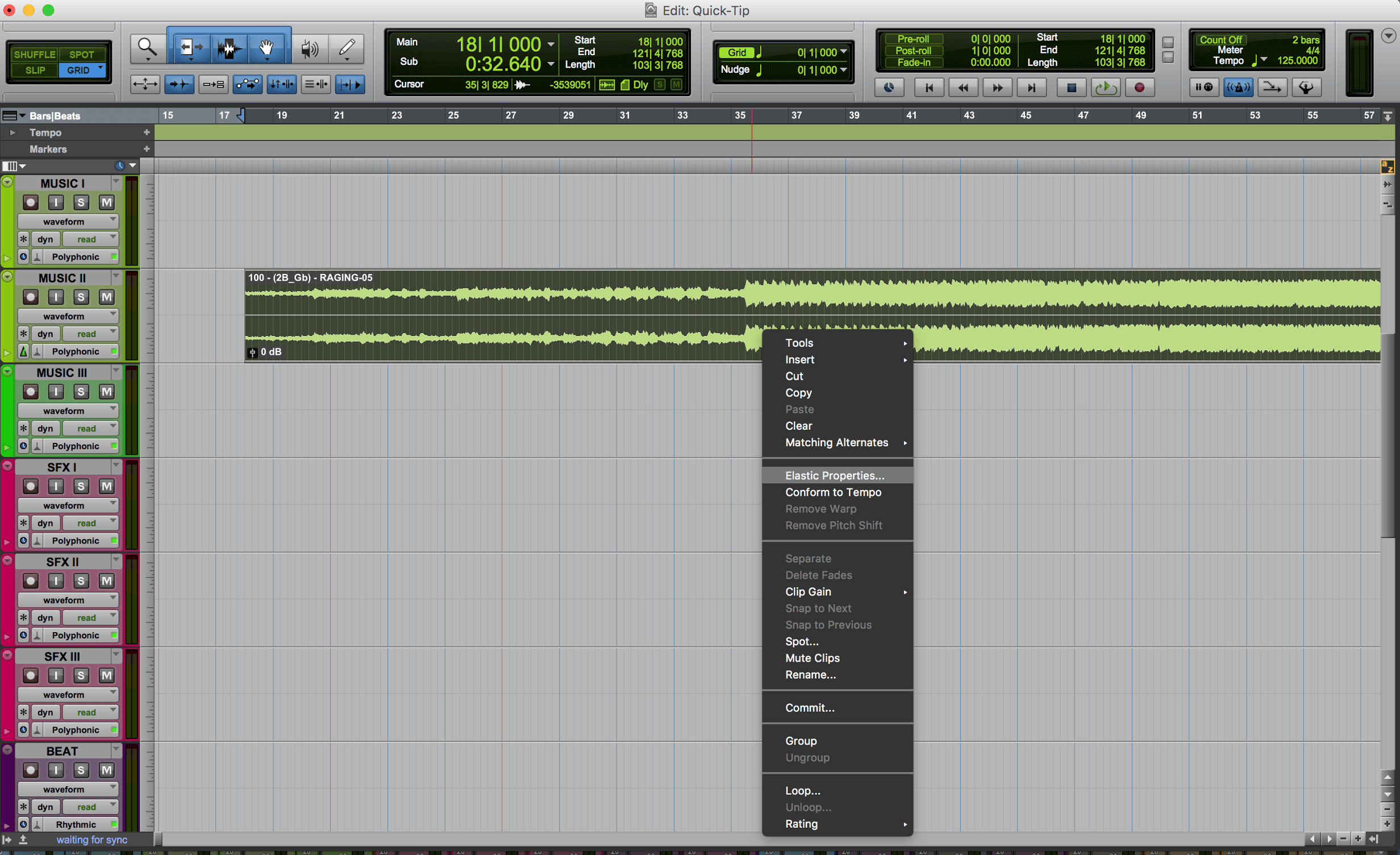Viewport: 1400px width, 855px height.
Task: Toggle the Metronome click button
Action: (1238, 87)
